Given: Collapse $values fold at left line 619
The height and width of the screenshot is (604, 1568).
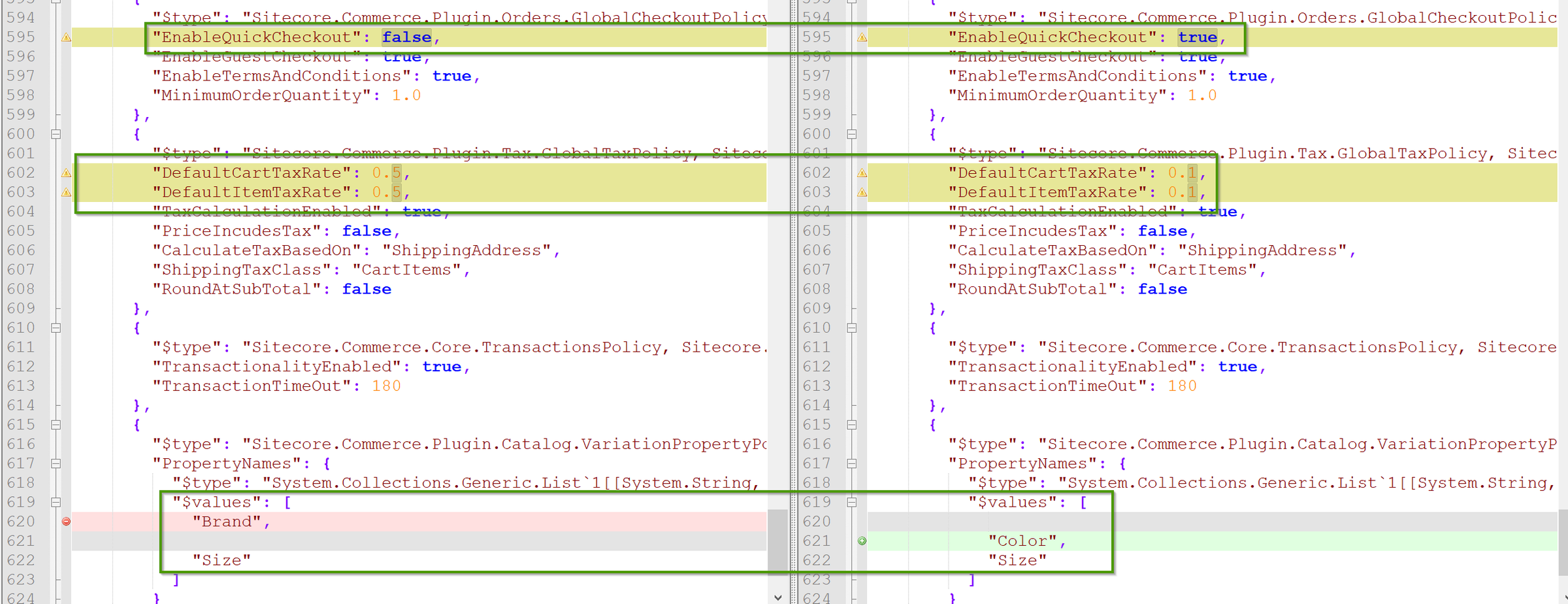Looking at the screenshot, I should pos(56,503).
